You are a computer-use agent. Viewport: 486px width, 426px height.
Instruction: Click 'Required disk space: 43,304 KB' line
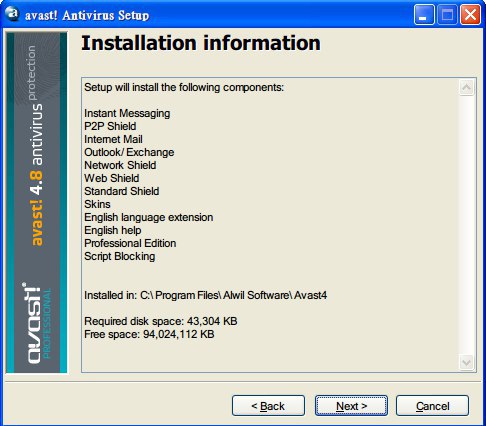coord(161,321)
